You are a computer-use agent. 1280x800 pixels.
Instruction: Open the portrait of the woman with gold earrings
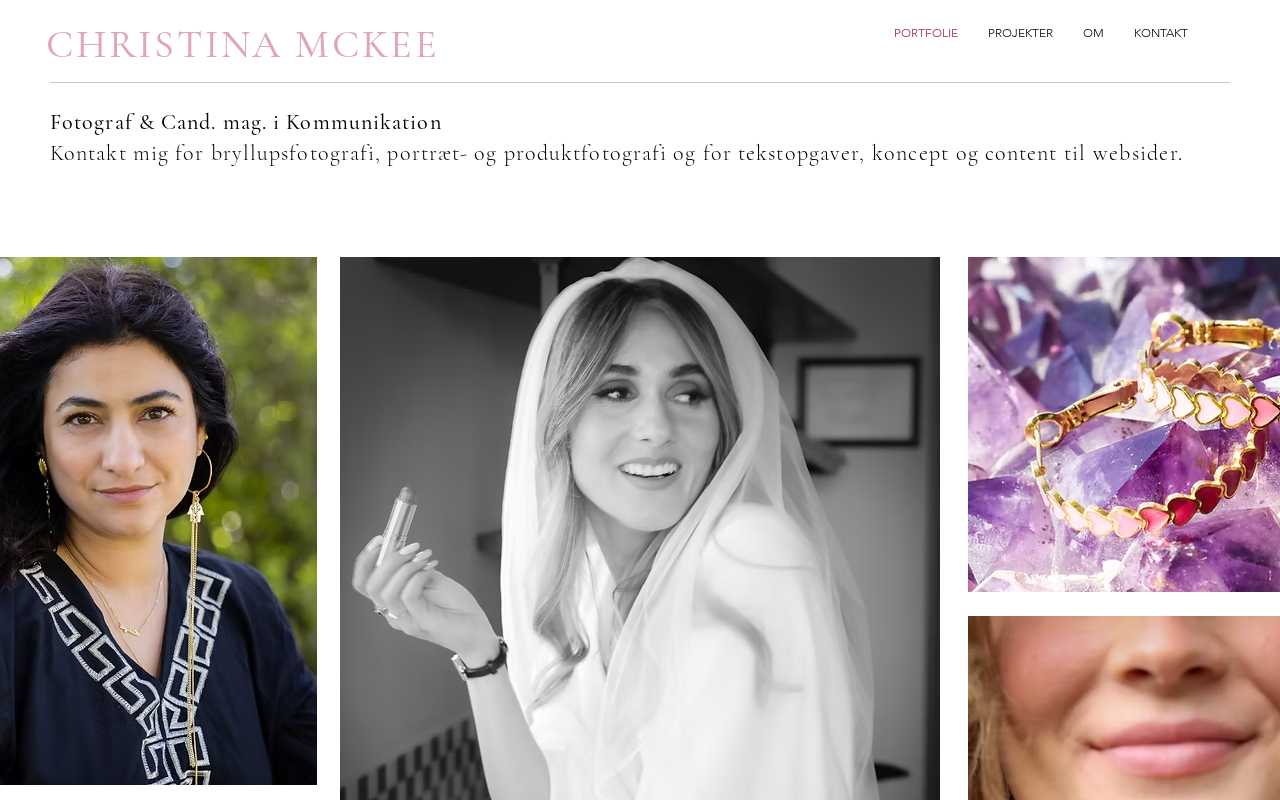click(x=158, y=520)
